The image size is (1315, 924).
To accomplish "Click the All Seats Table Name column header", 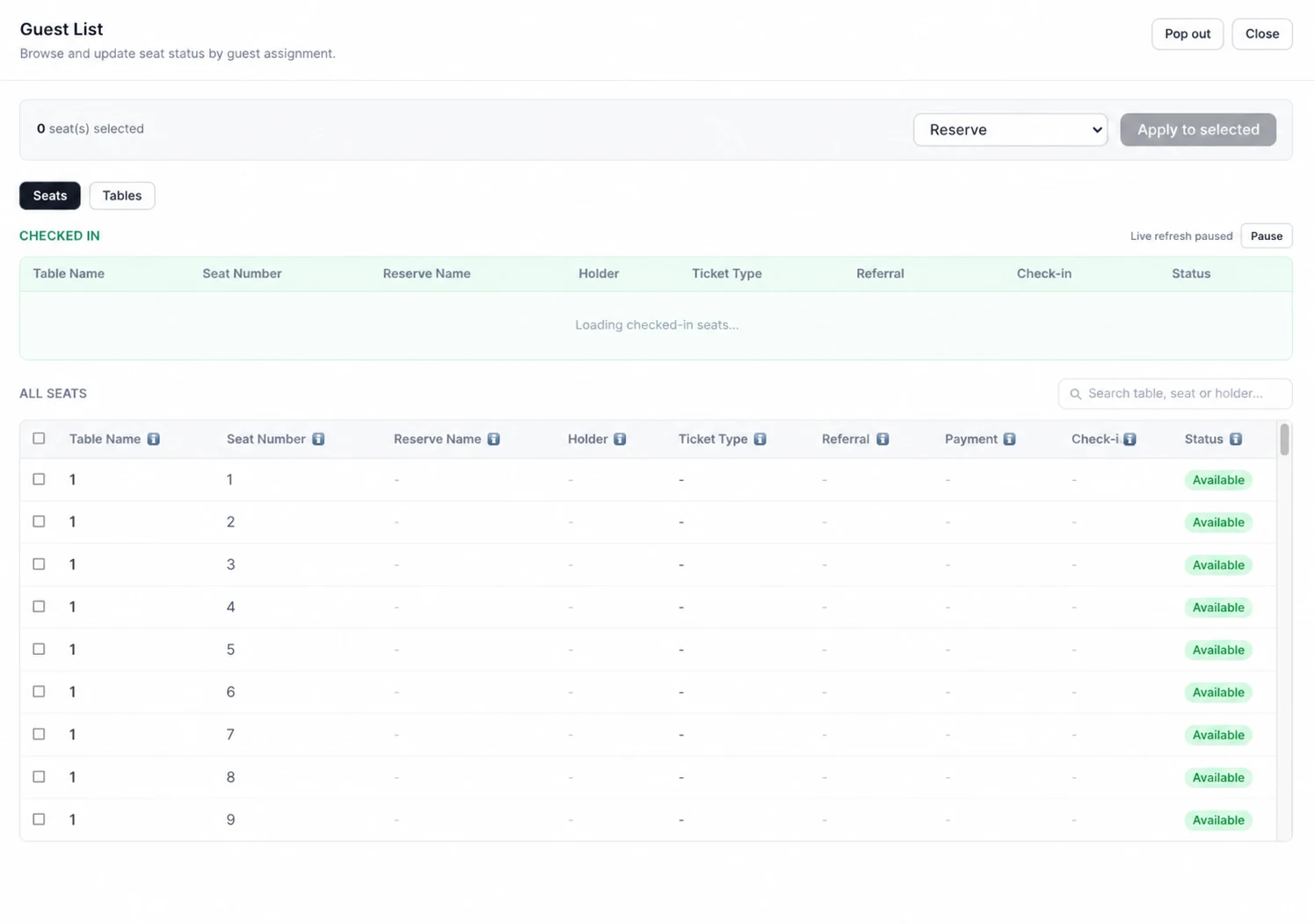I will coord(105,439).
